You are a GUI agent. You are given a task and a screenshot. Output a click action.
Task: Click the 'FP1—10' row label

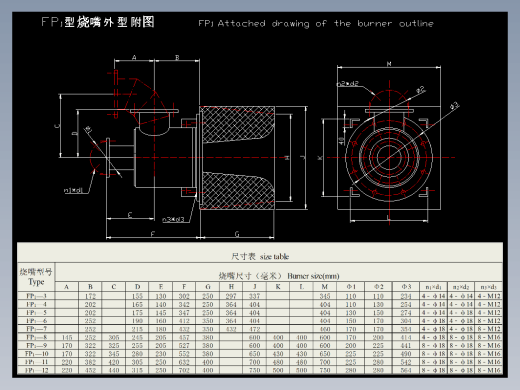point(37,354)
